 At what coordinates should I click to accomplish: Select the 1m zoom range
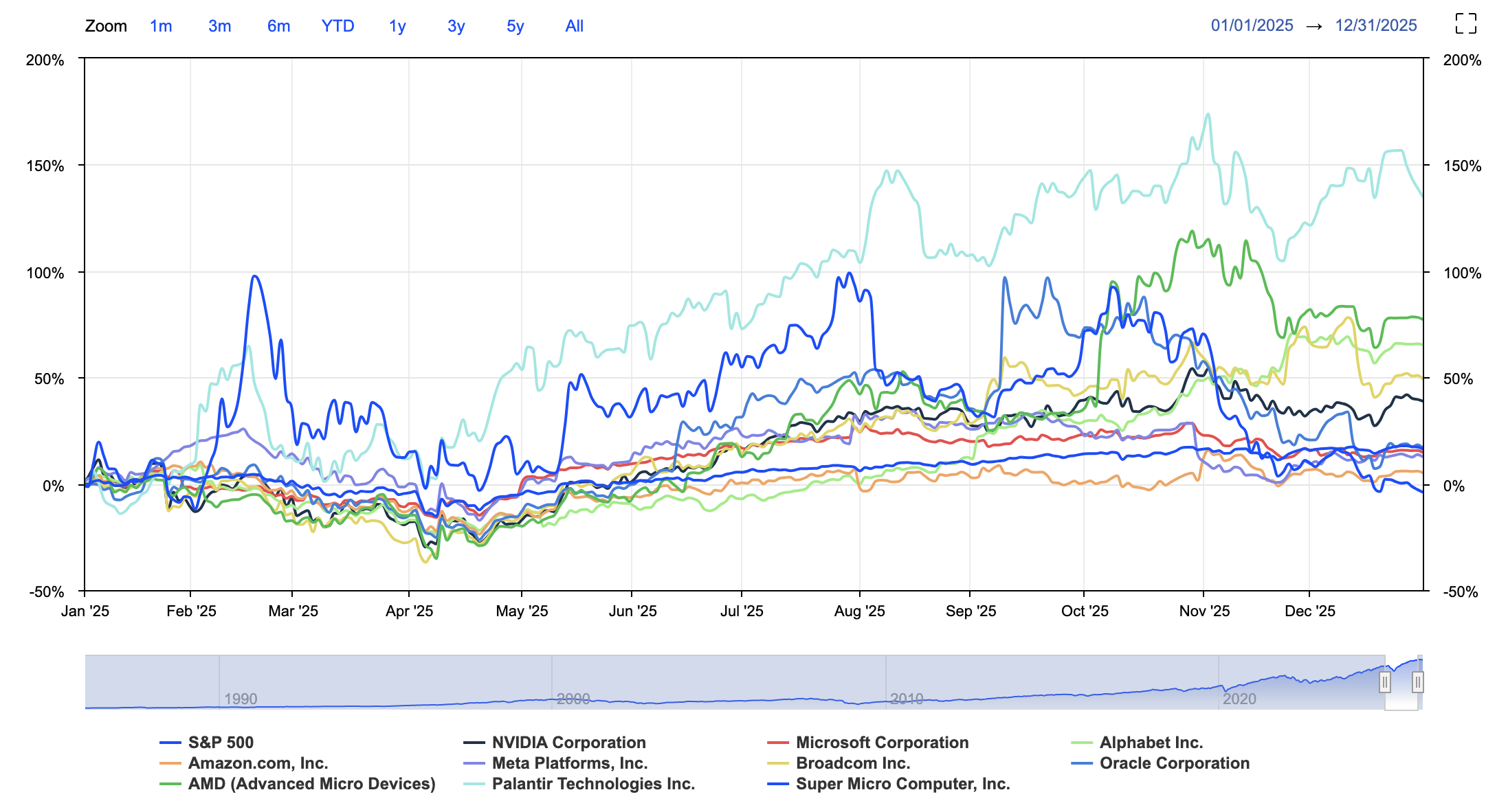(x=161, y=26)
